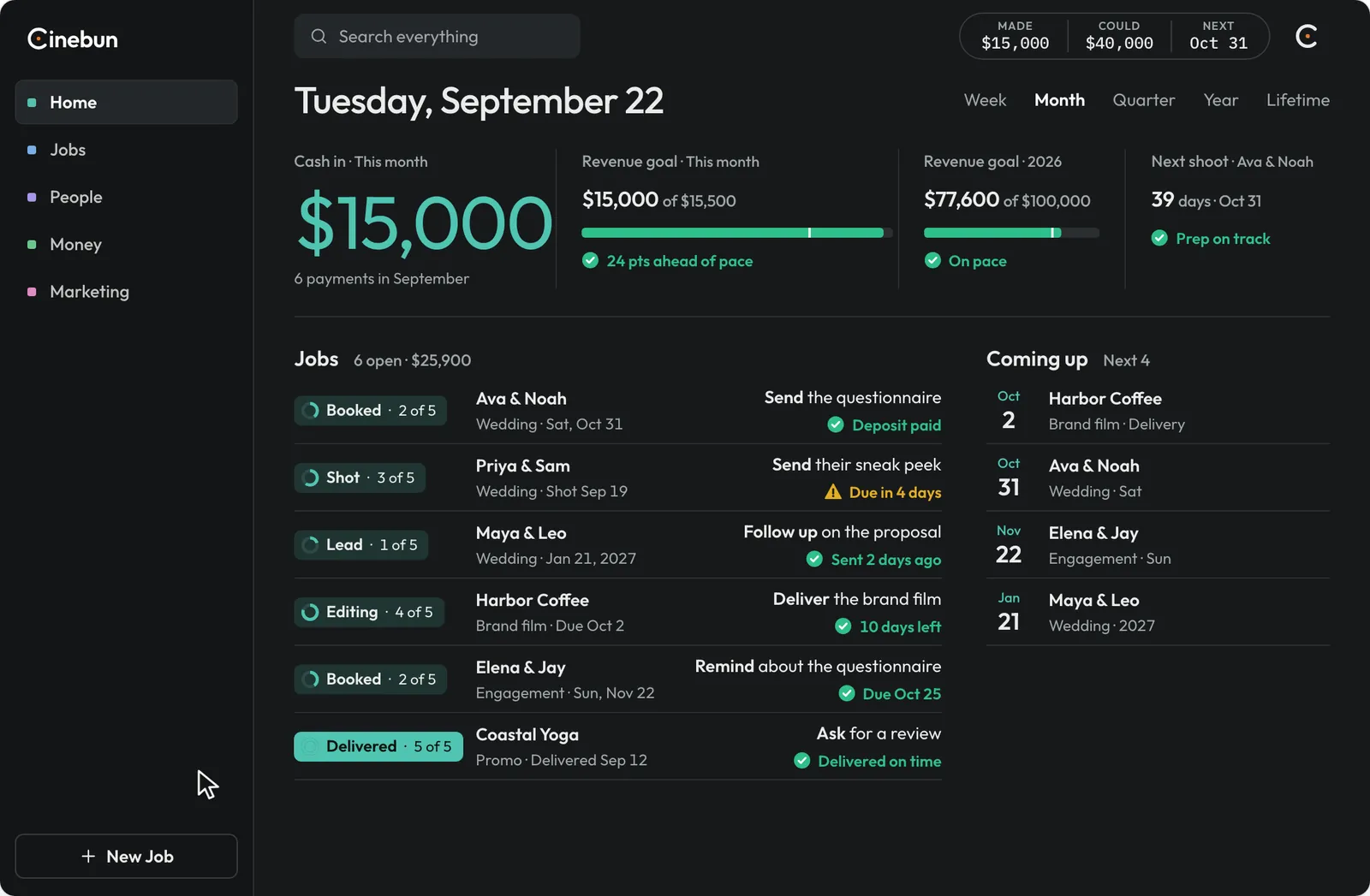This screenshot has width=1370, height=896.
Task: Click the plus icon on New Job
Action: (x=88, y=856)
